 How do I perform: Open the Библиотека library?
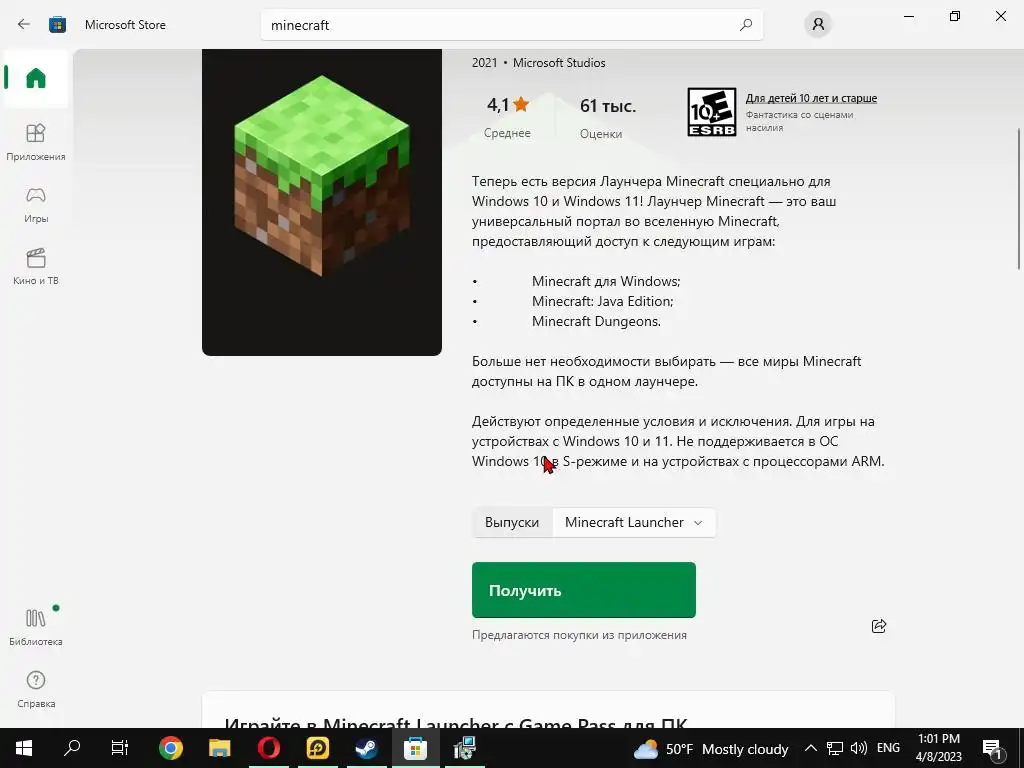tap(36, 627)
